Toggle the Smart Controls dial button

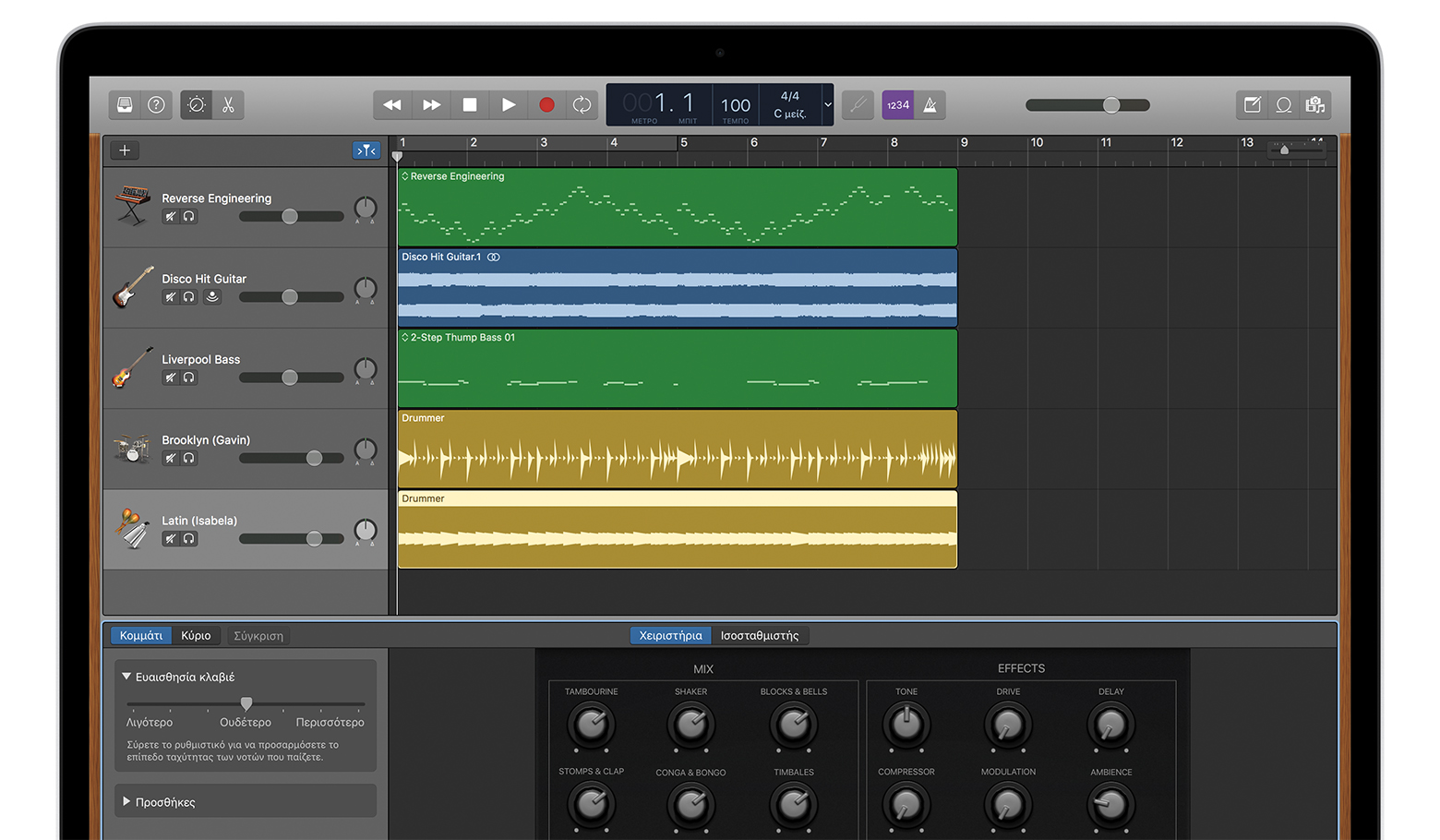[x=196, y=105]
